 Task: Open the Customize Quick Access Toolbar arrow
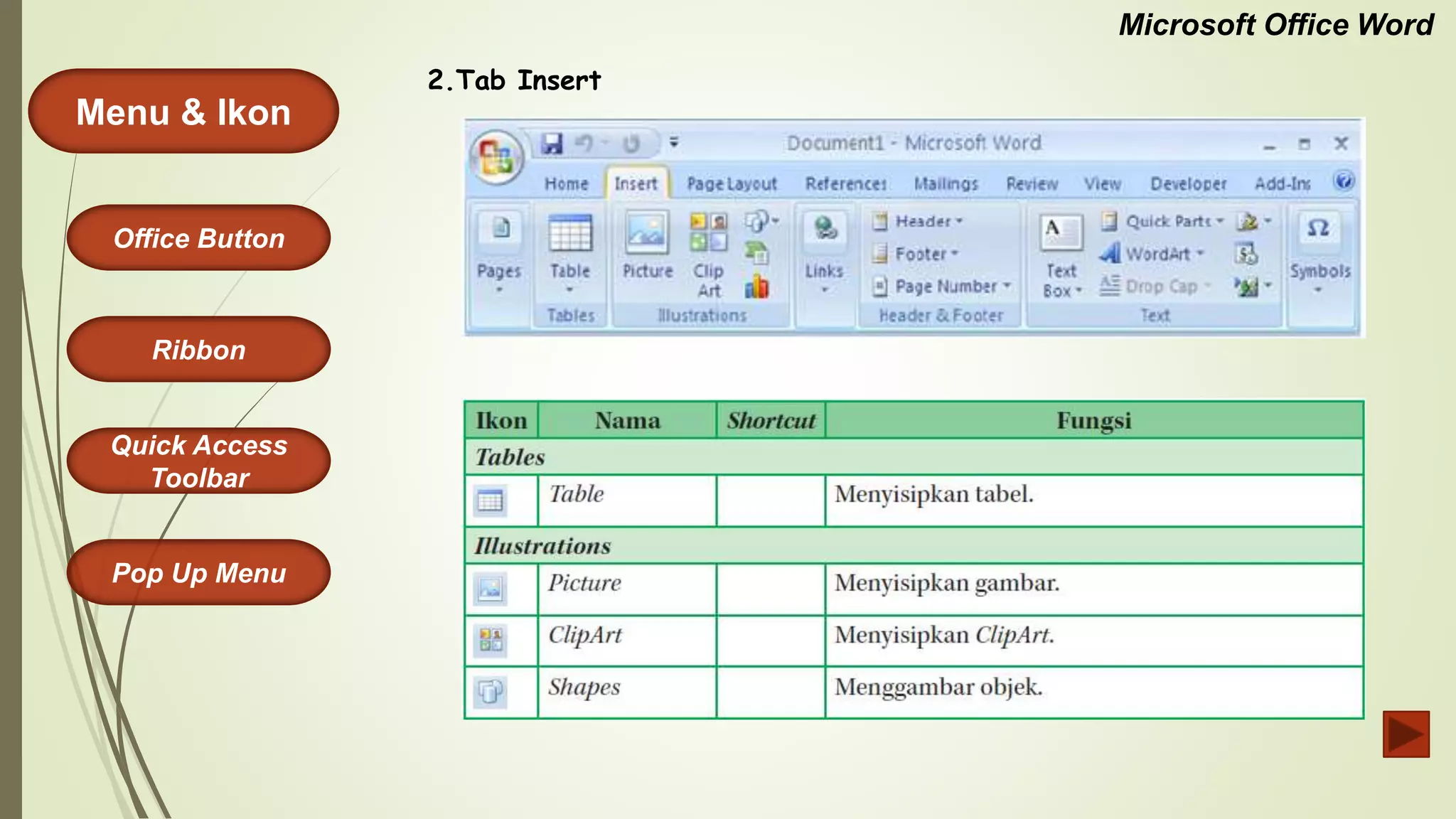(674, 143)
